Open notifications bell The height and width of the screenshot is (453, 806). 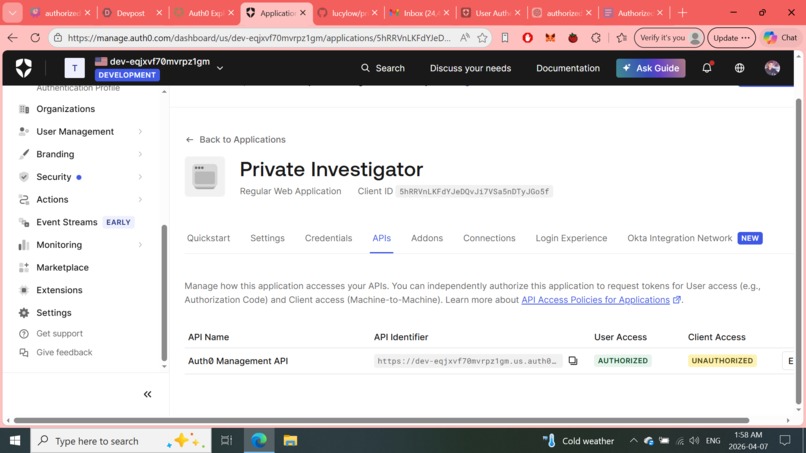pyautogui.click(x=707, y=67)
